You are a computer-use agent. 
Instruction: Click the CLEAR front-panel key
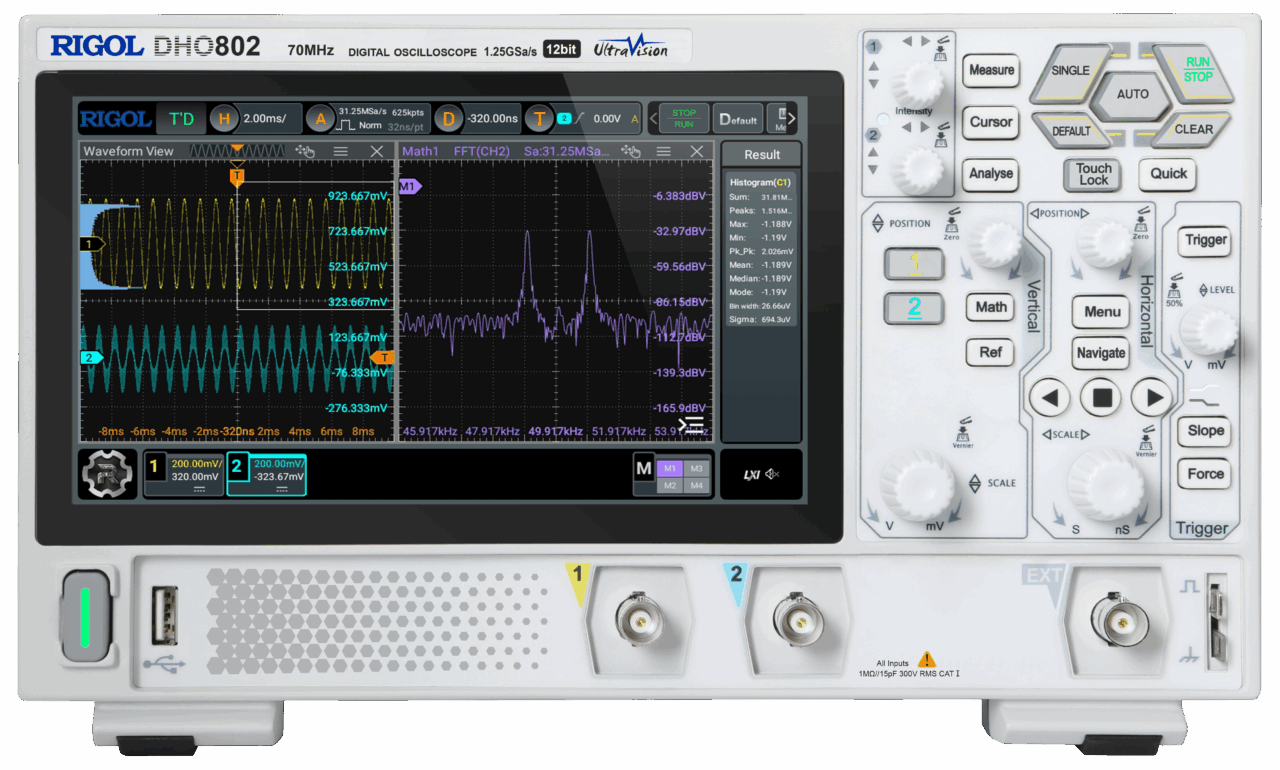click(1193, 129)
